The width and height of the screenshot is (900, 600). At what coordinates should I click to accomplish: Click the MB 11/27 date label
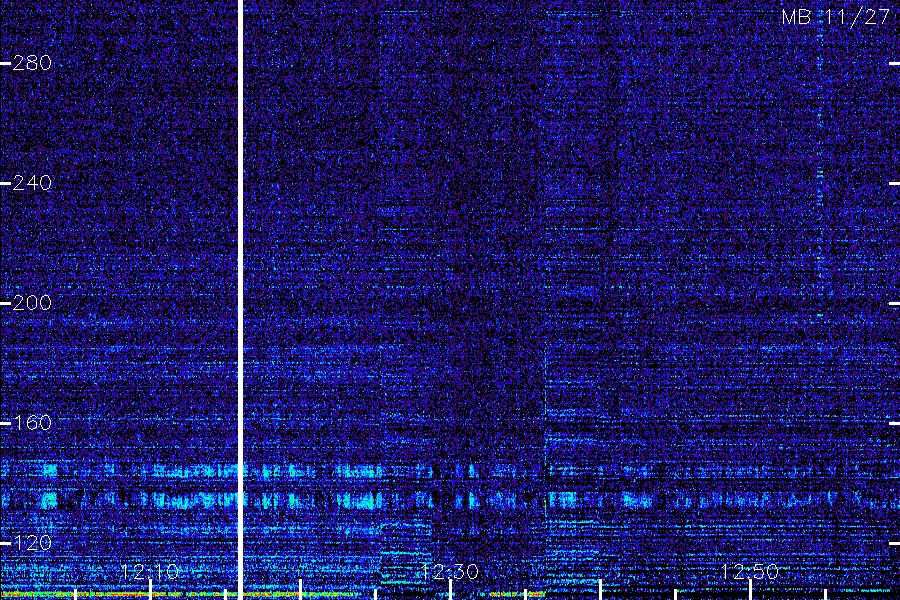[836, 17]
